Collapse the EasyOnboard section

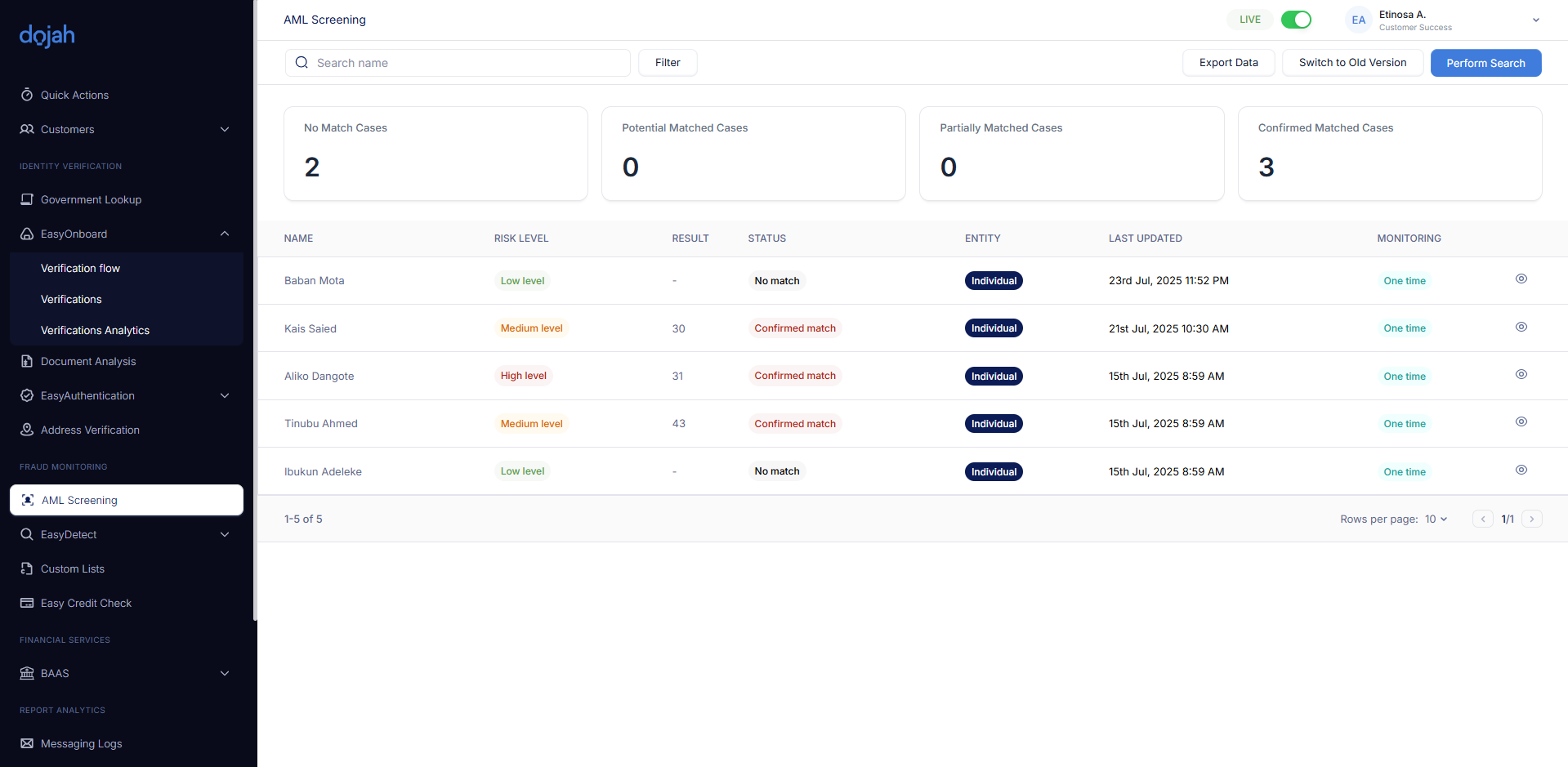point(225,234)
